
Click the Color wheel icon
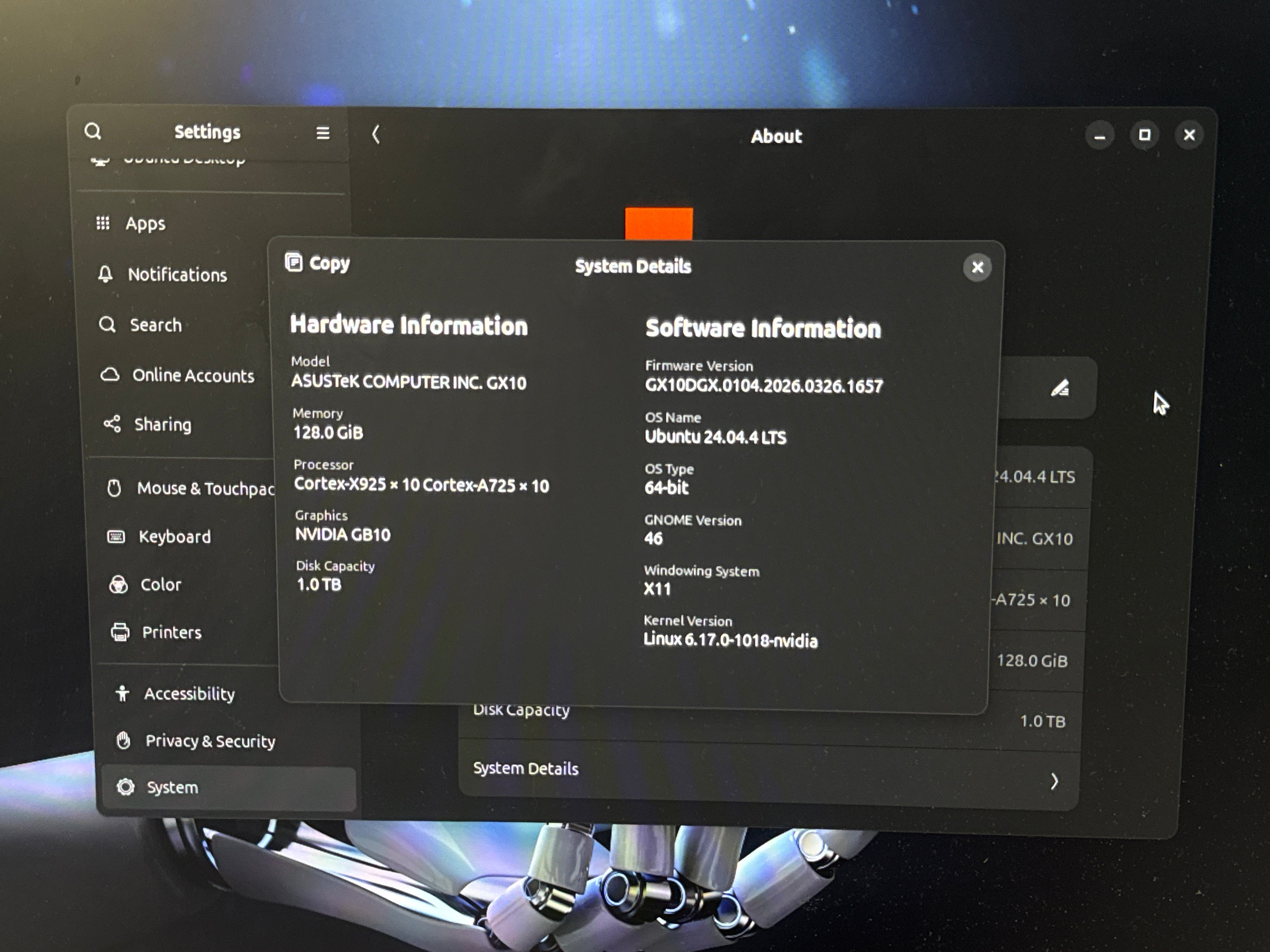tap(118, 585)
